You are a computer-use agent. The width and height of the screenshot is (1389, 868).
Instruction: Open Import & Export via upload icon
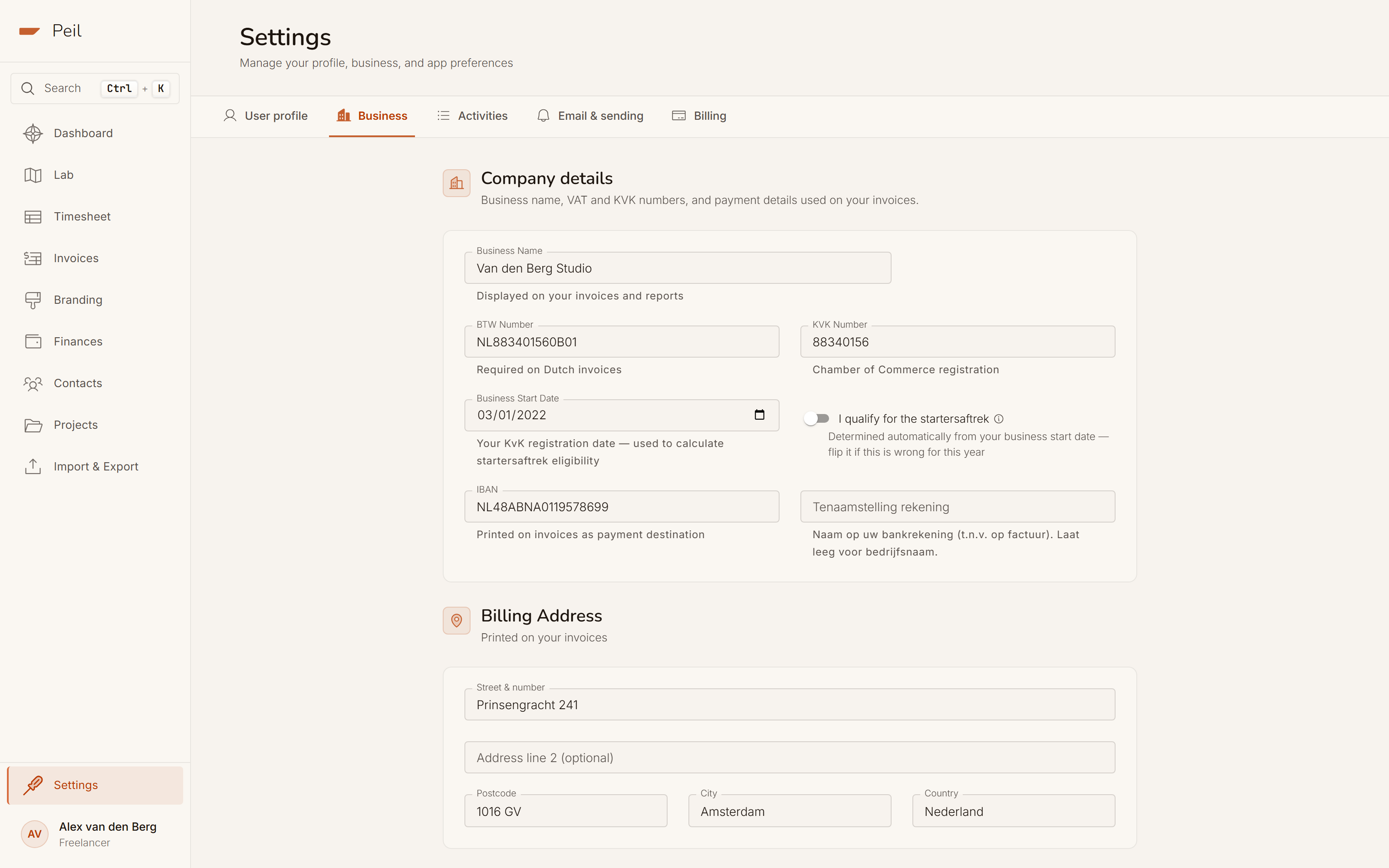tap(33, 467)
